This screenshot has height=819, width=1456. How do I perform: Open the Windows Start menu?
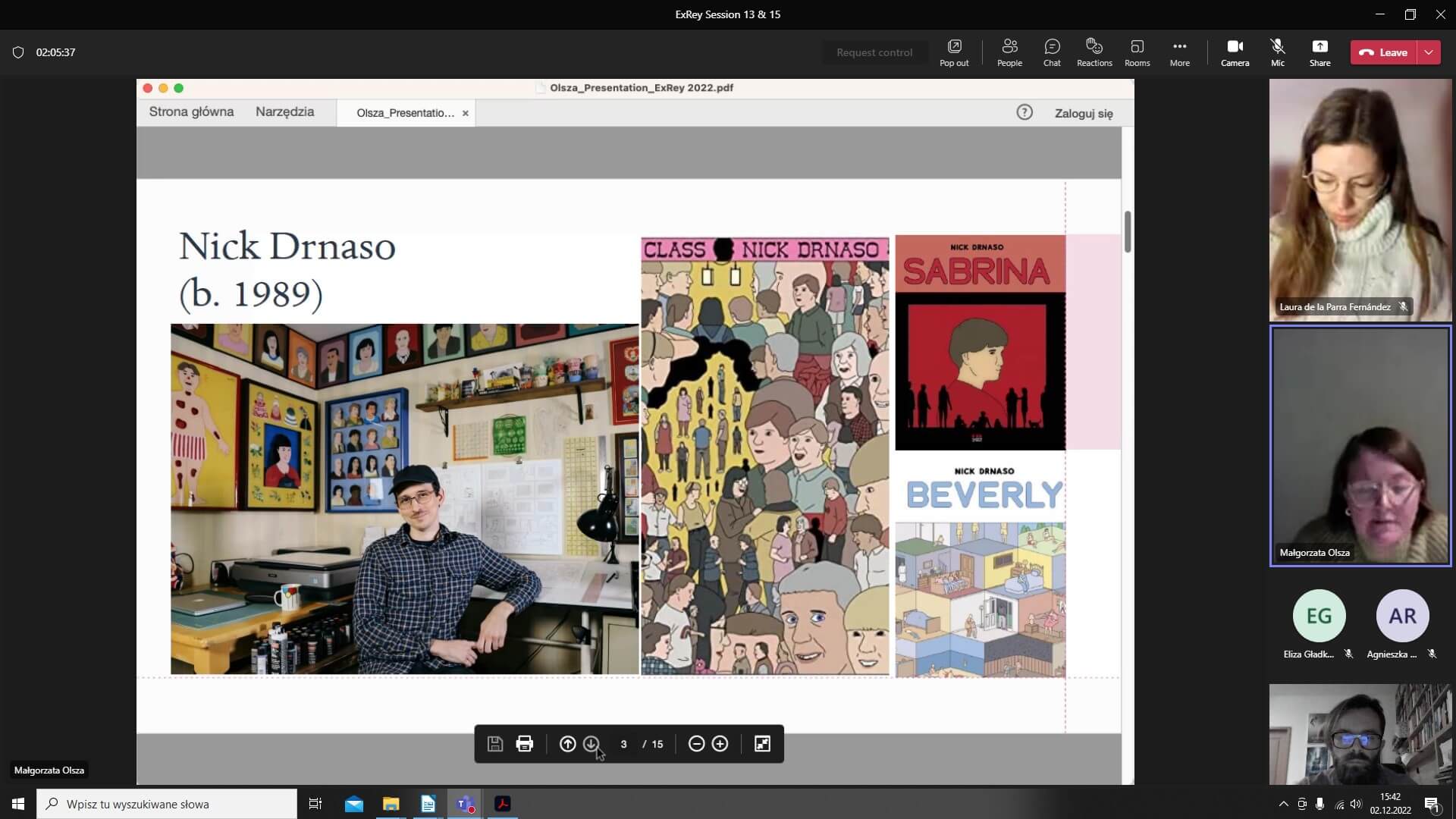[x=18, y=804]
